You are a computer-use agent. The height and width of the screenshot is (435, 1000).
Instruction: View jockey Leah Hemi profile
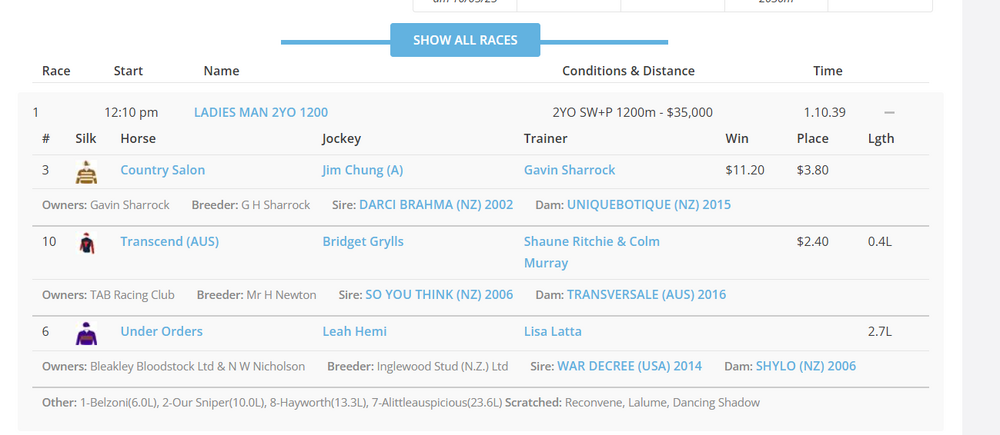point(354,332)
